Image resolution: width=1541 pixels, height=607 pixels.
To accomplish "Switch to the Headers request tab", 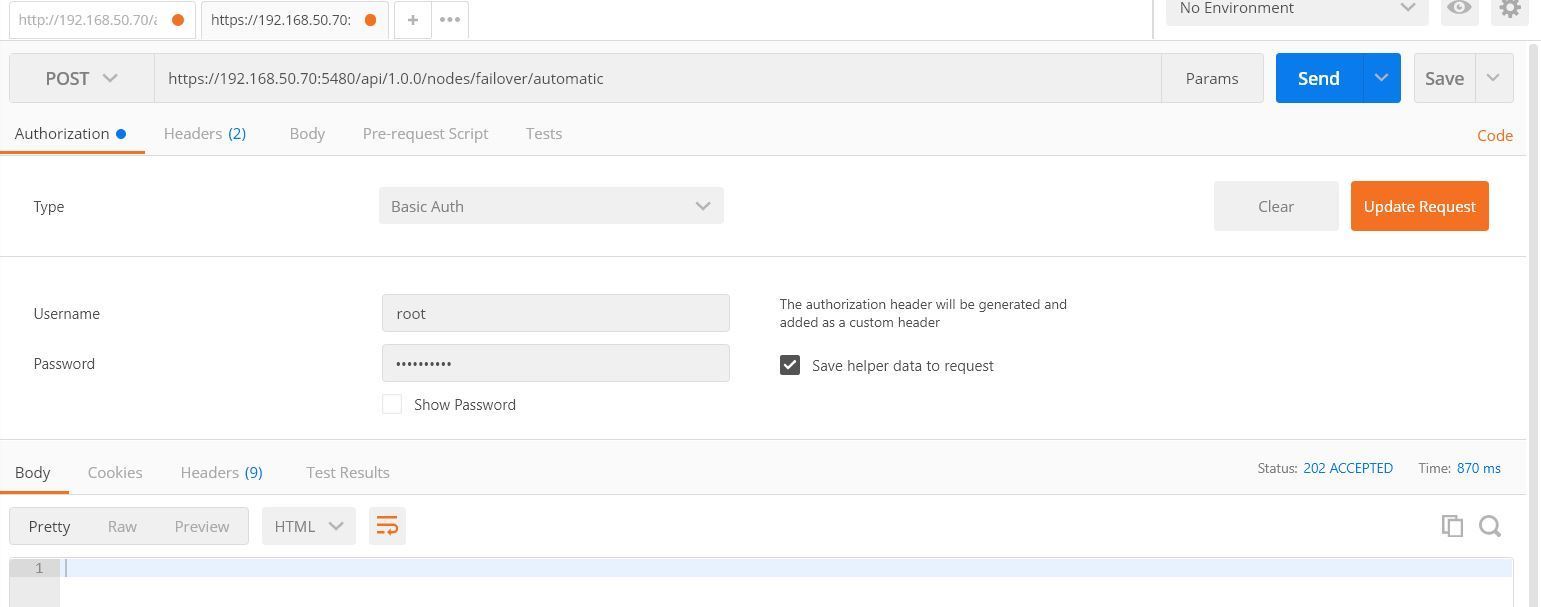I will (204, 133).
